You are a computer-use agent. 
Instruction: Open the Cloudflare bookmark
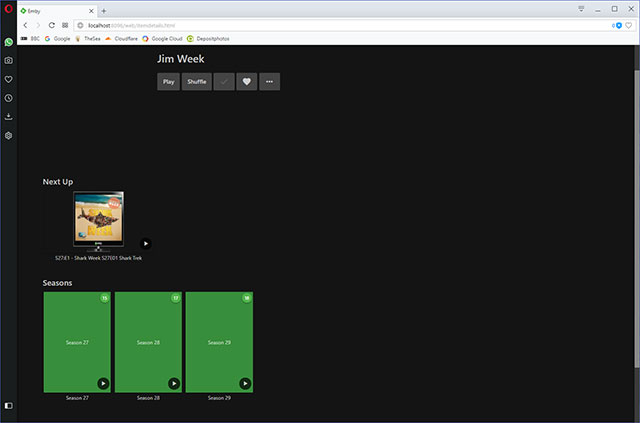tap(121, 38)
